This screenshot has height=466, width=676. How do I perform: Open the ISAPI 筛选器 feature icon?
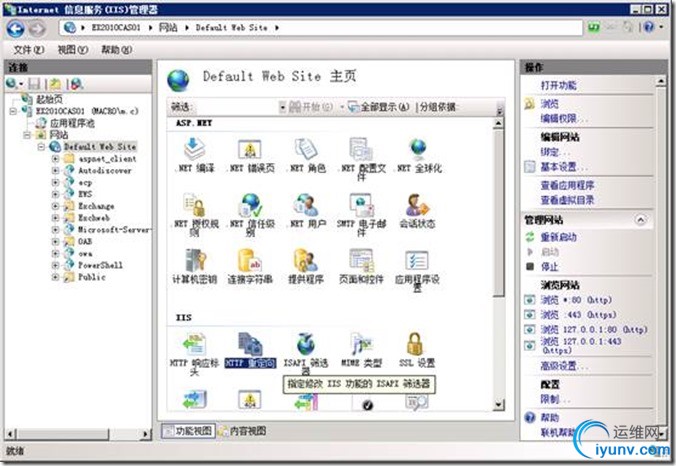pos(306,353)
